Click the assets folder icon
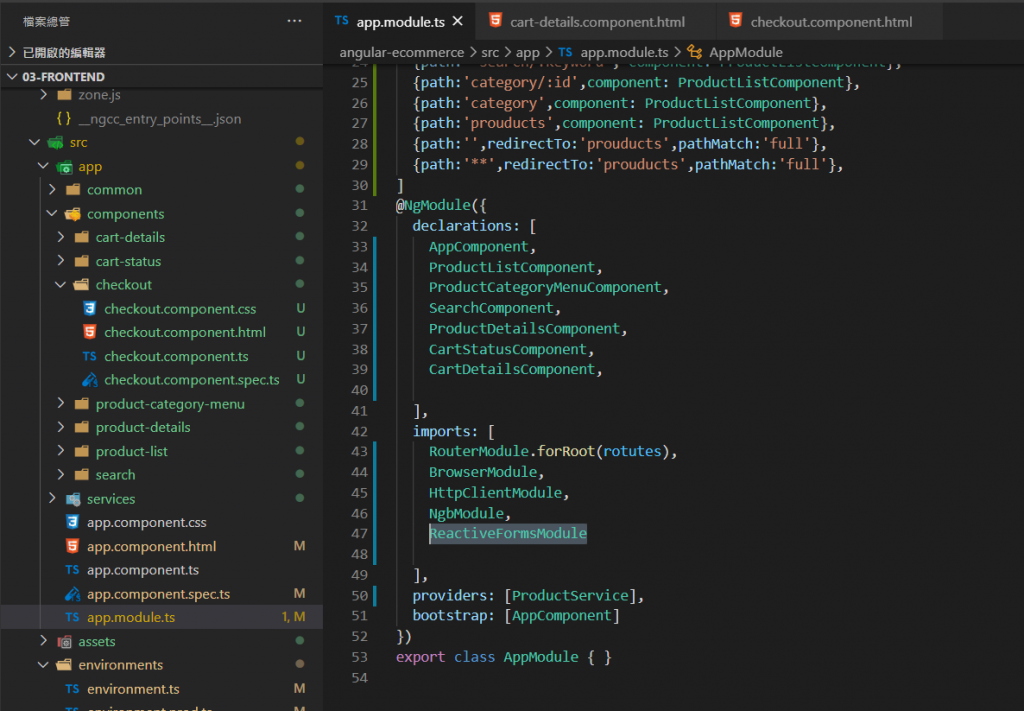1024x711 pixels. tap(64, 642)
